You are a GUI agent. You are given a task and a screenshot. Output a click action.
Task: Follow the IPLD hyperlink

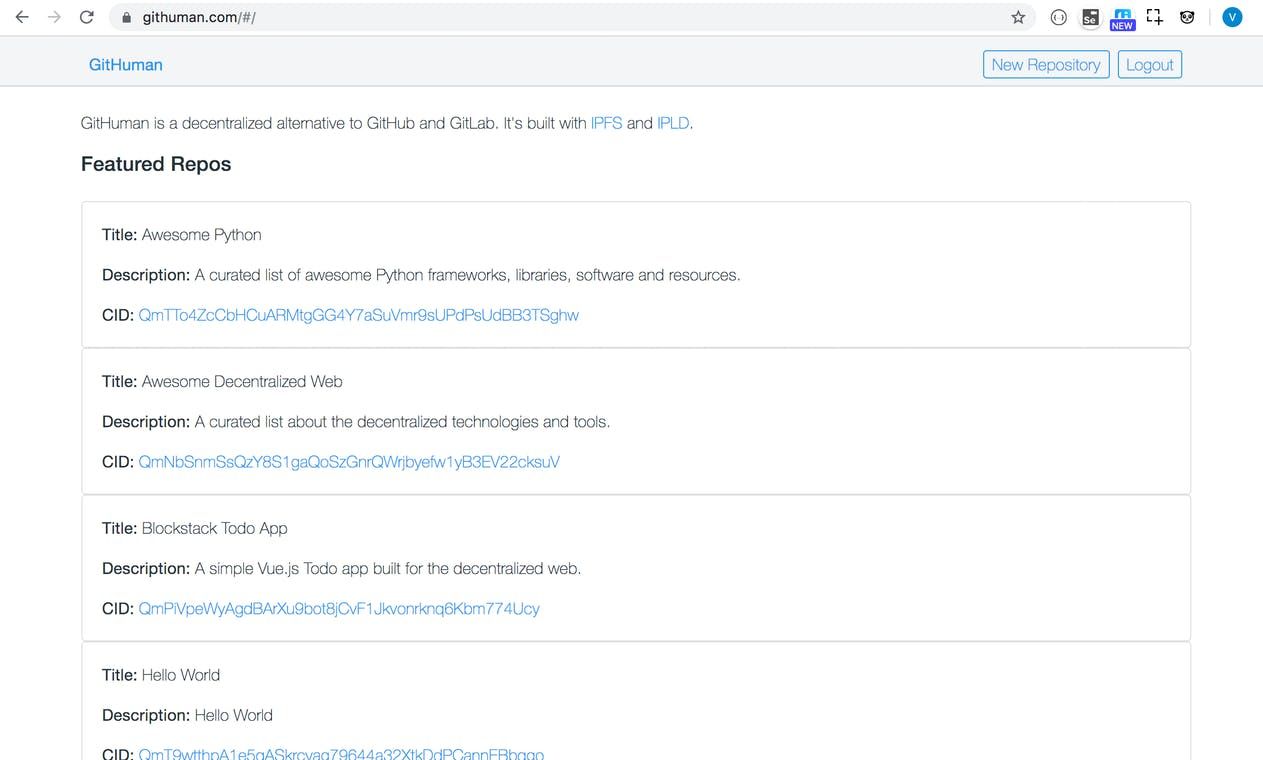[672, 123]
